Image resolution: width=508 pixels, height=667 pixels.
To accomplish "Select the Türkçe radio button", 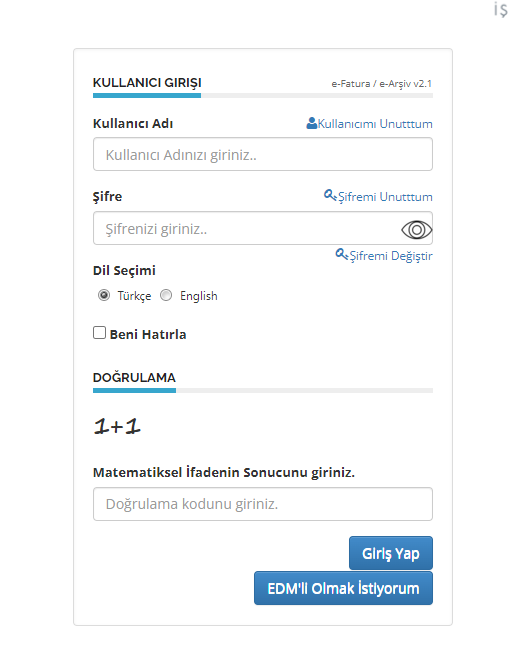I will pos(104,295).
